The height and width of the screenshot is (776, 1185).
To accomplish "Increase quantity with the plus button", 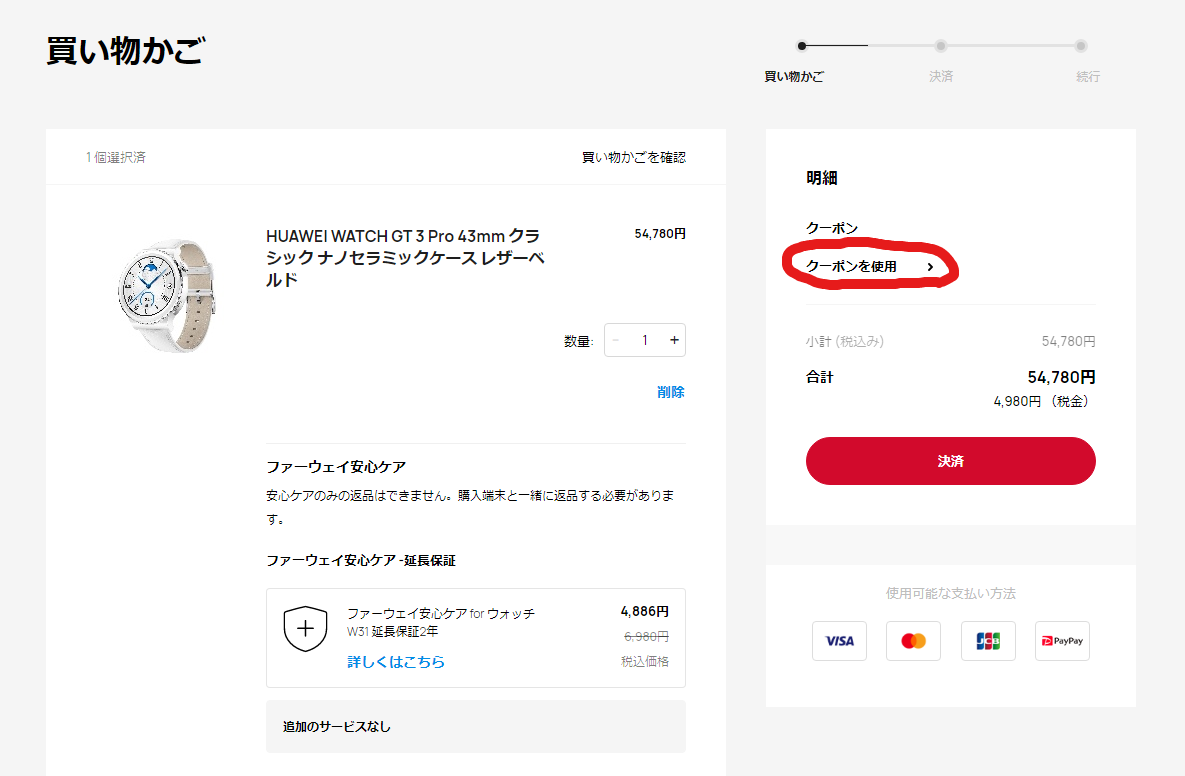I will pyautogui.click(x=674, y=340).
